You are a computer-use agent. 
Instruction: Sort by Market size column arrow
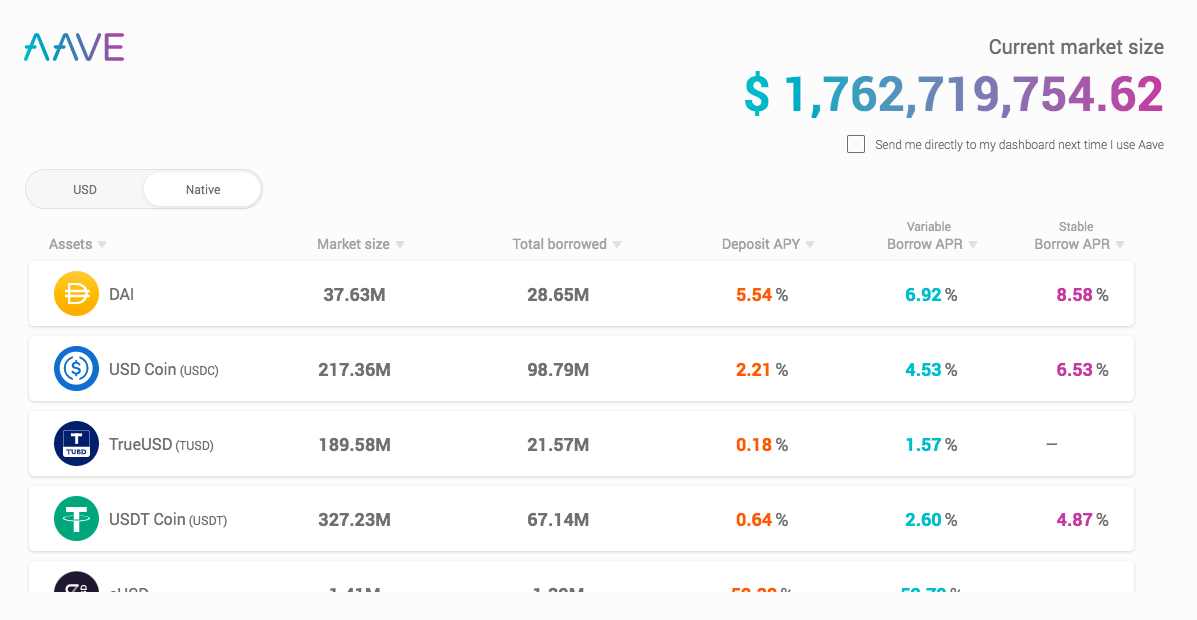coord(400,244)
